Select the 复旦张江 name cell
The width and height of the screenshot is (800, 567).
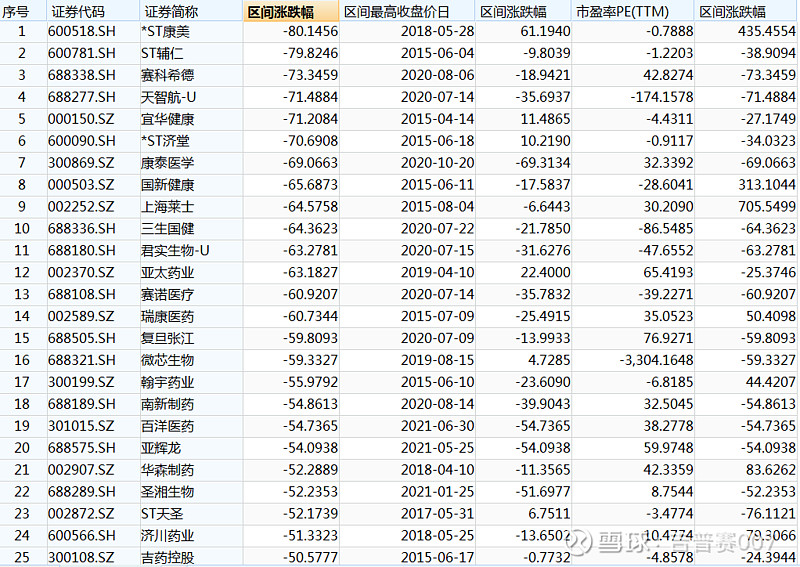point(167,339)
